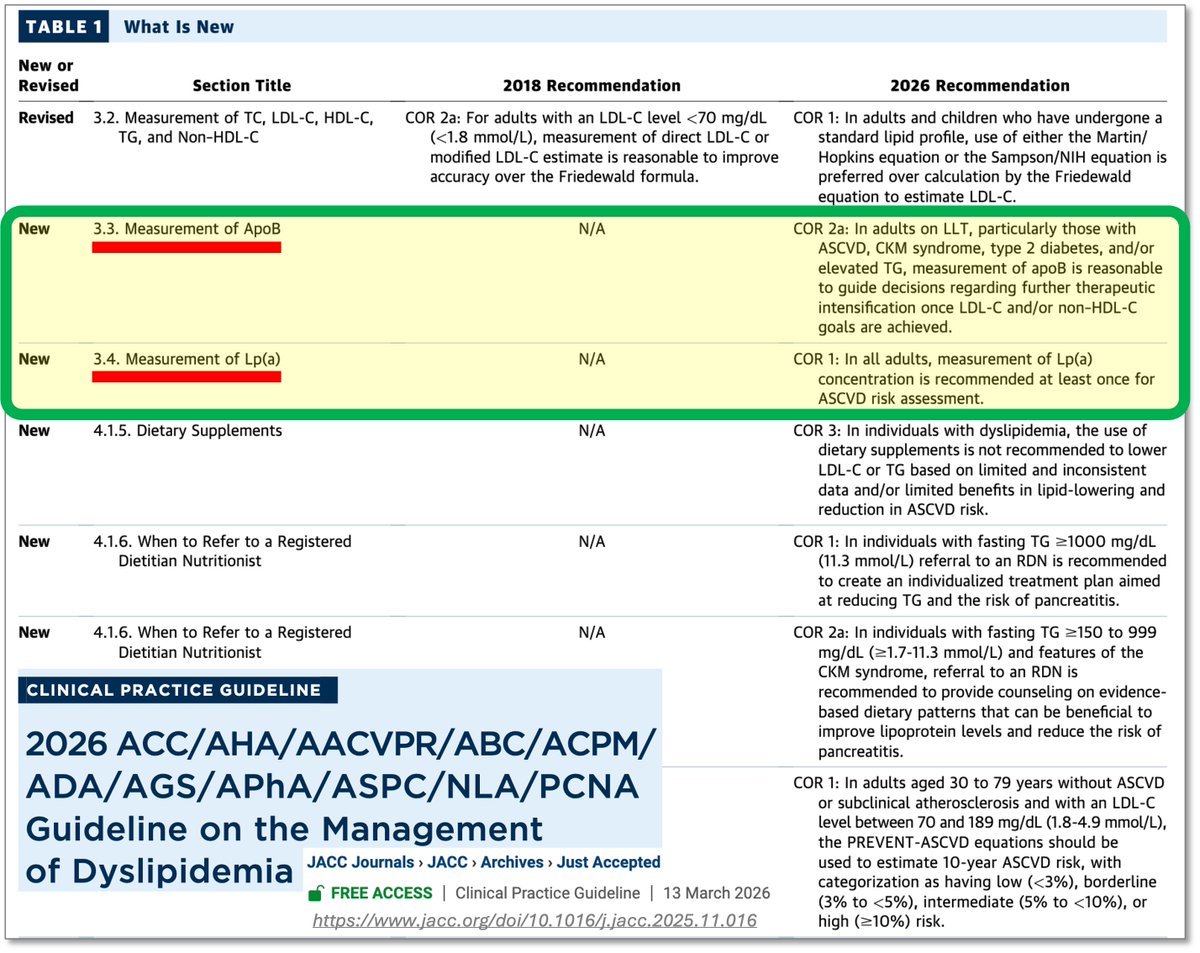
Task: Select the COR 3 dietary supplements recommendation
Action: [x=979, y=470]
